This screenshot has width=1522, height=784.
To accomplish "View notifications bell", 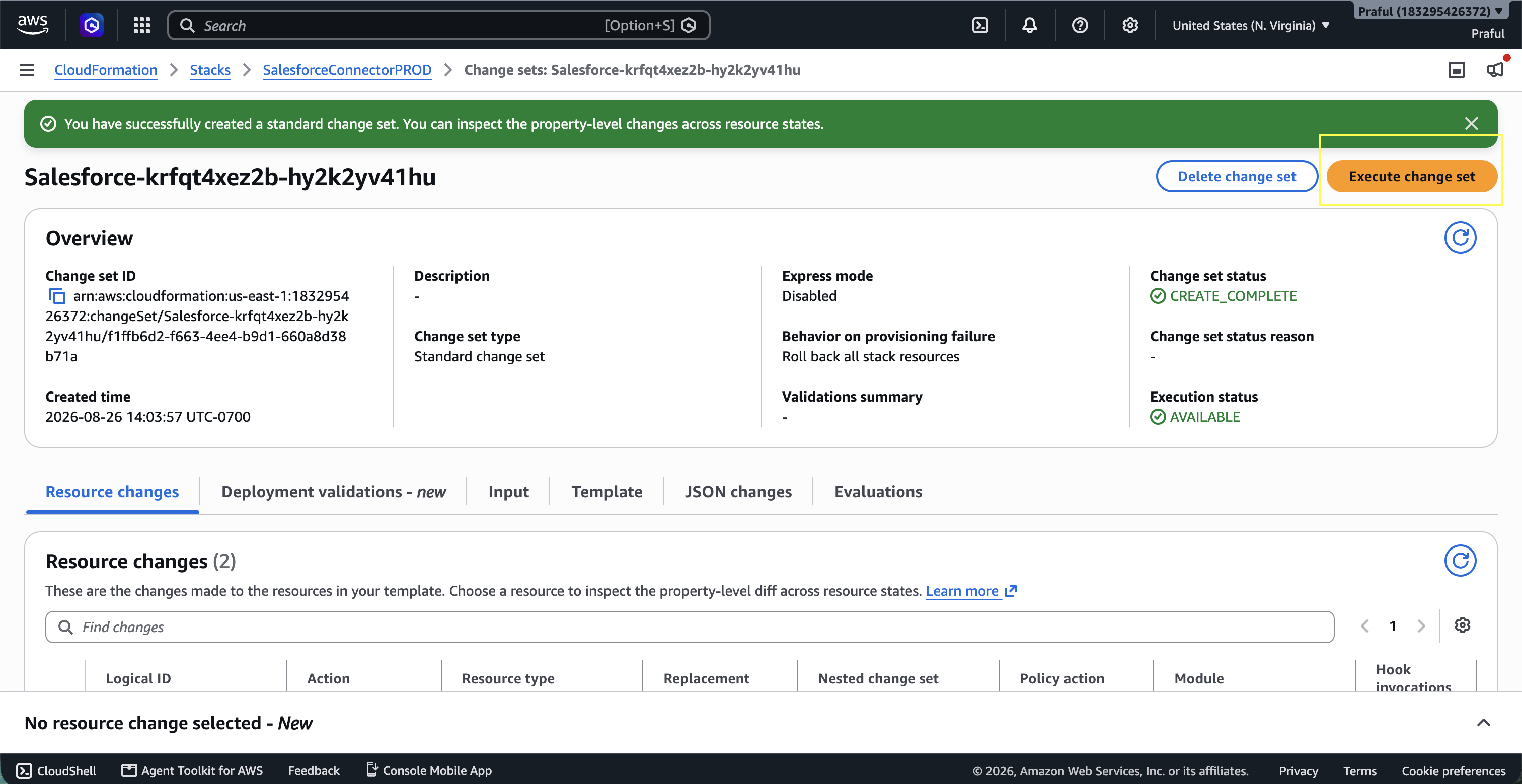I will [x=1030, y=25].
